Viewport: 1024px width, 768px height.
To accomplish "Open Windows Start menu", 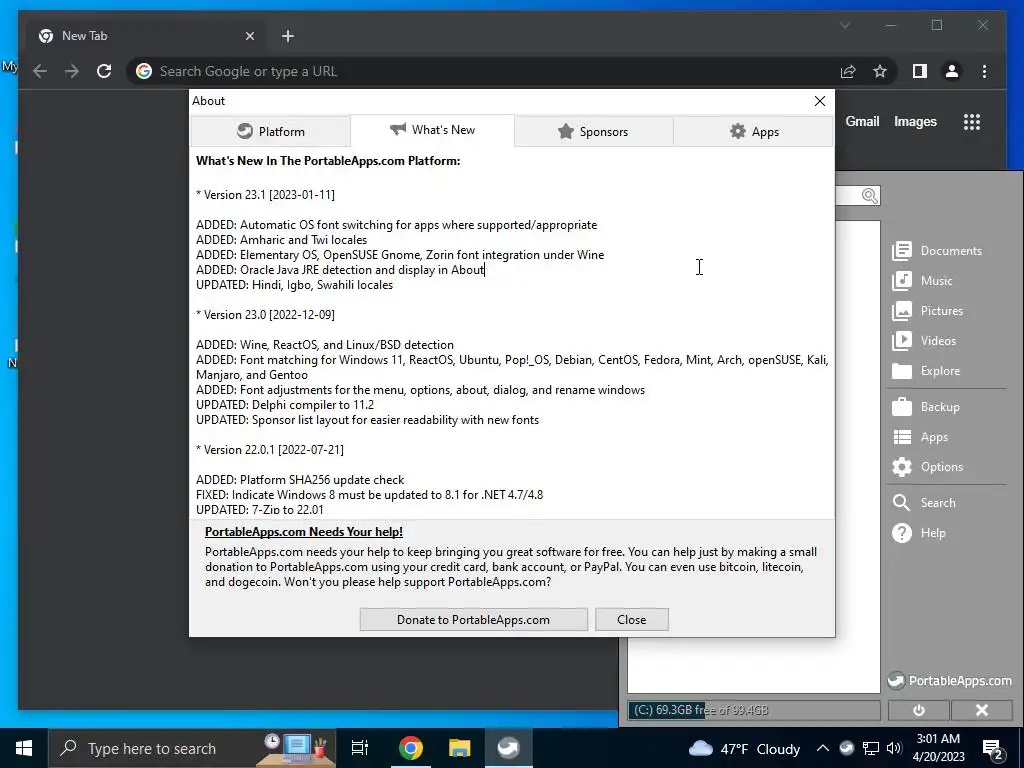I will pos(24,748).
